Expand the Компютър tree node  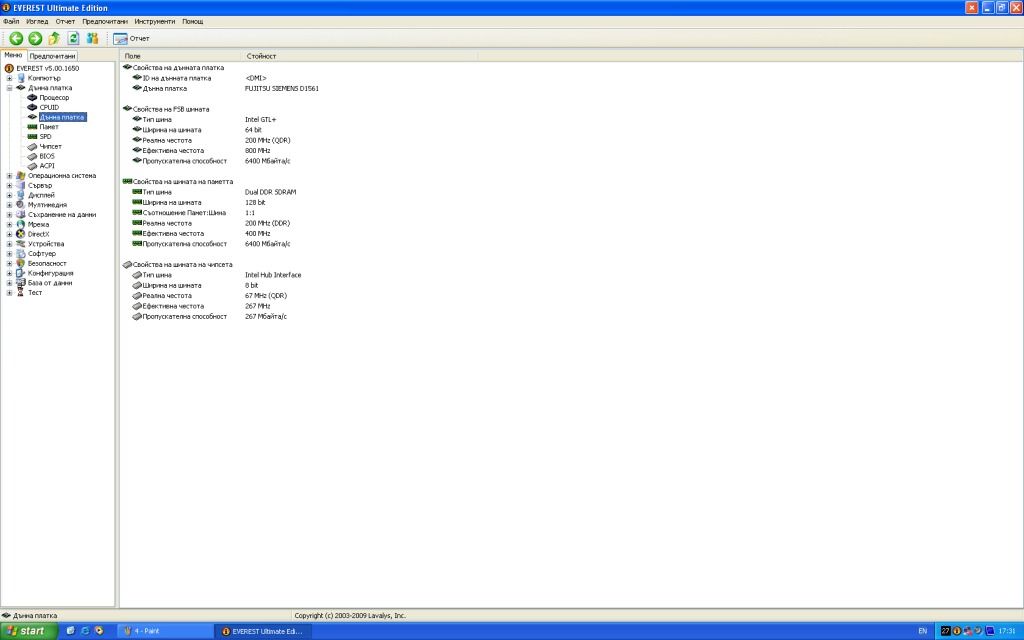(x=9, y=78)
